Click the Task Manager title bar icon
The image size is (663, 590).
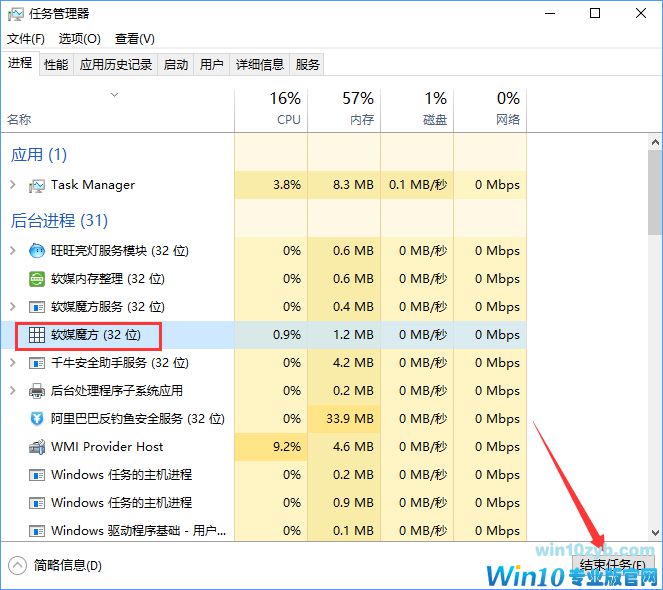[15, 14]
